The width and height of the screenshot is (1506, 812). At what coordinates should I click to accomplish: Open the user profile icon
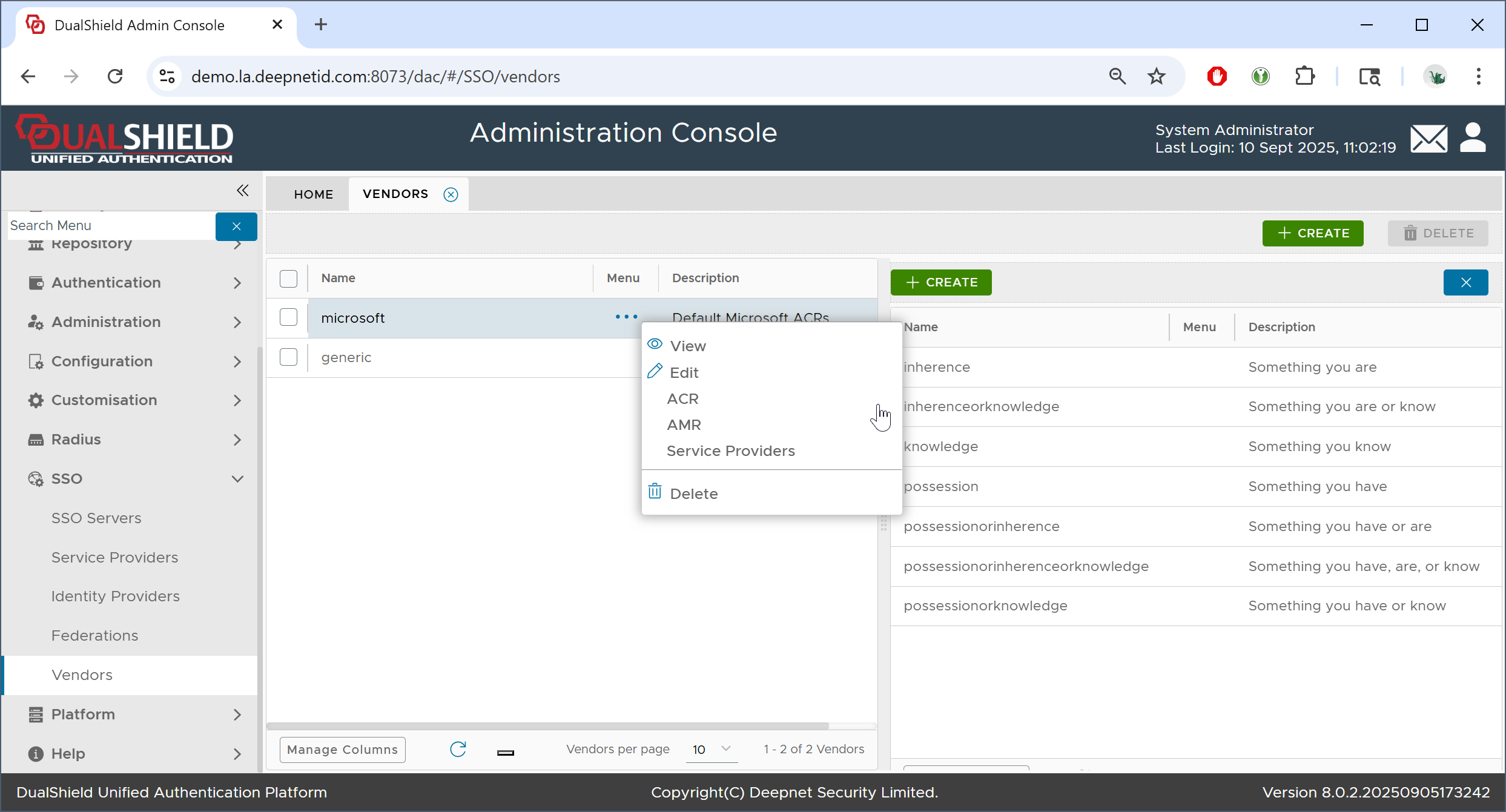tap(1473, 139)
